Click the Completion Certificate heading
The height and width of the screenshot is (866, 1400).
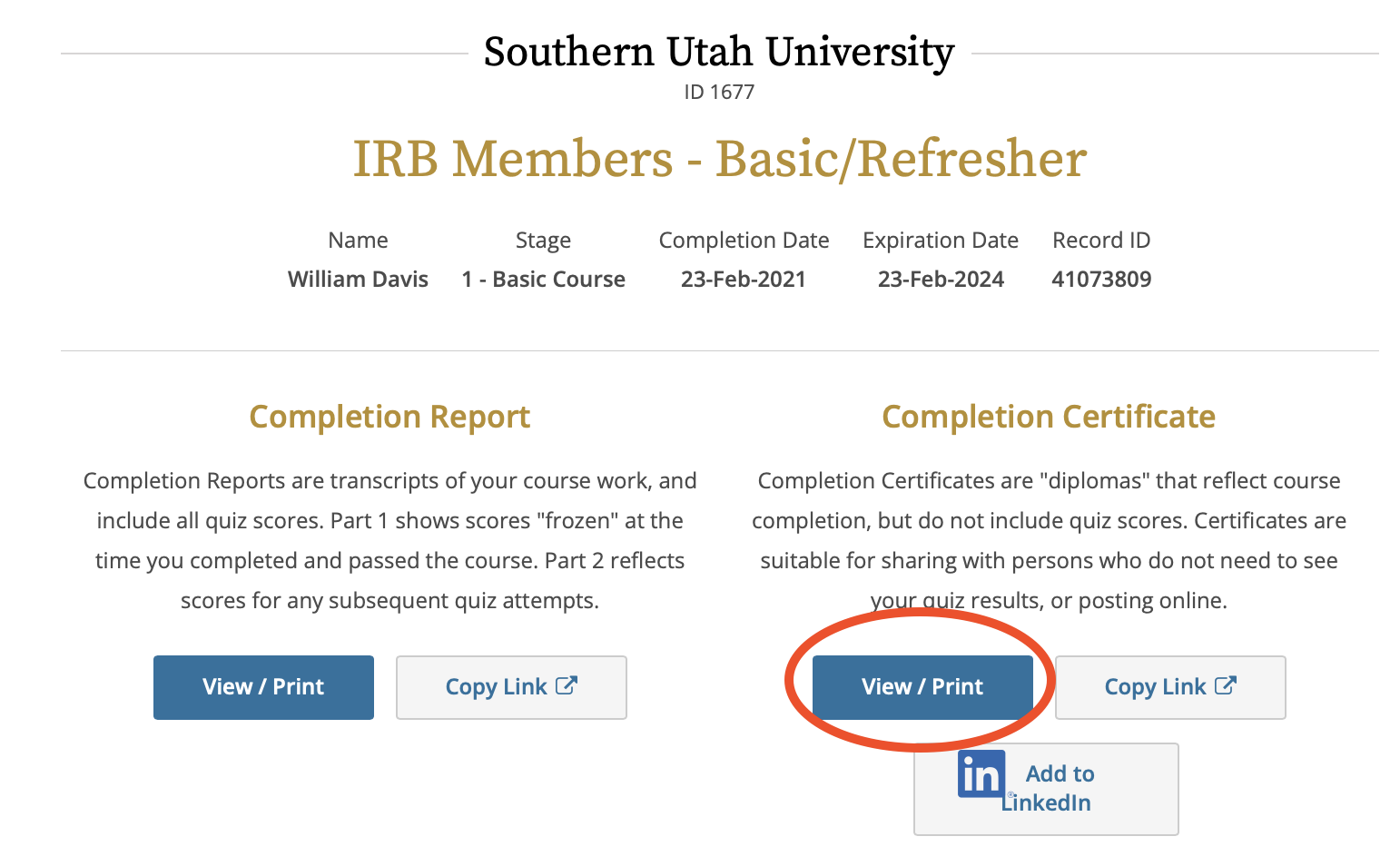1049,417
